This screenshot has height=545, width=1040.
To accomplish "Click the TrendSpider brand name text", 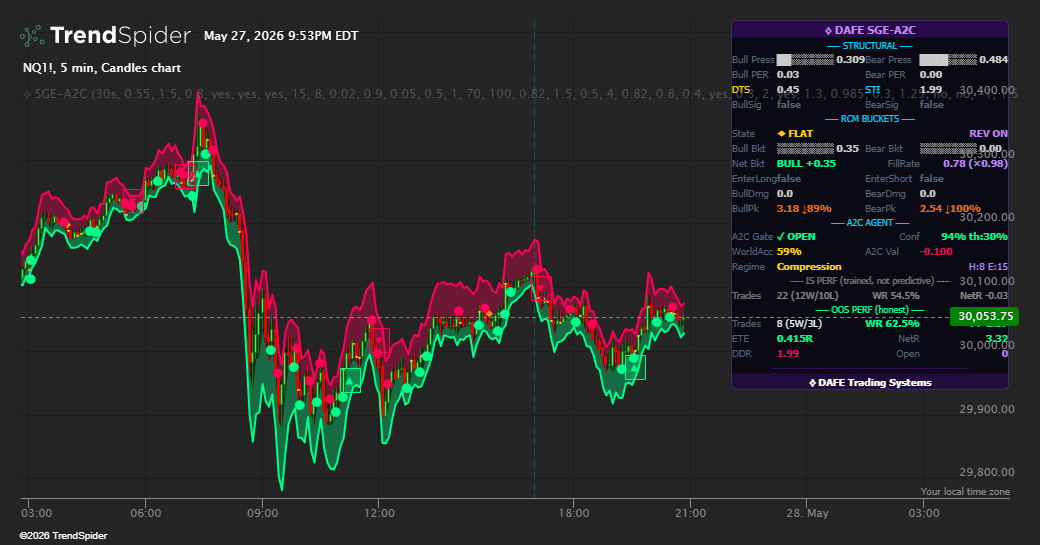I will (120, 35).
